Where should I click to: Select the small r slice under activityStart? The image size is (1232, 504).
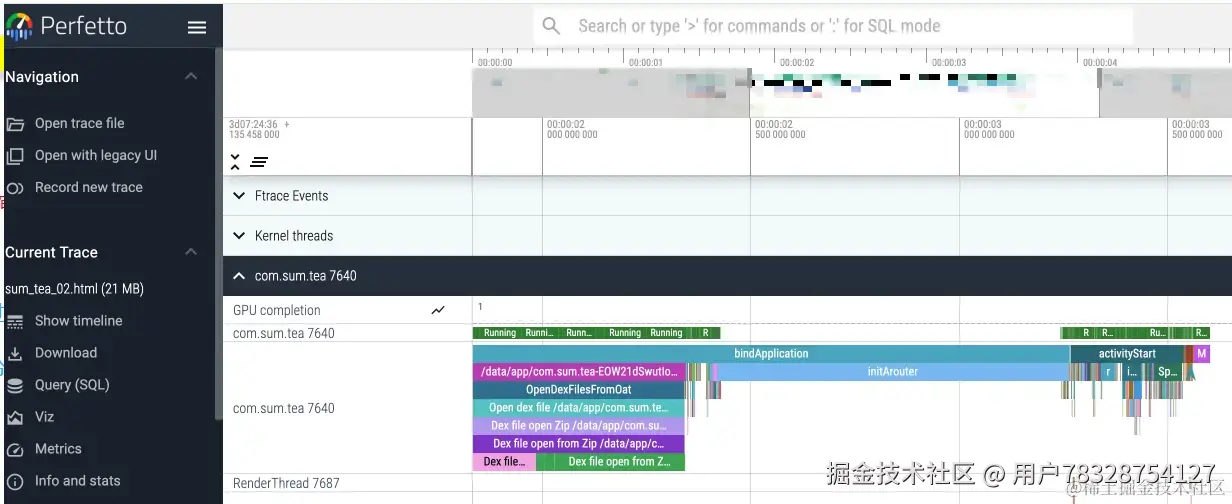(x=1107, y=372)
